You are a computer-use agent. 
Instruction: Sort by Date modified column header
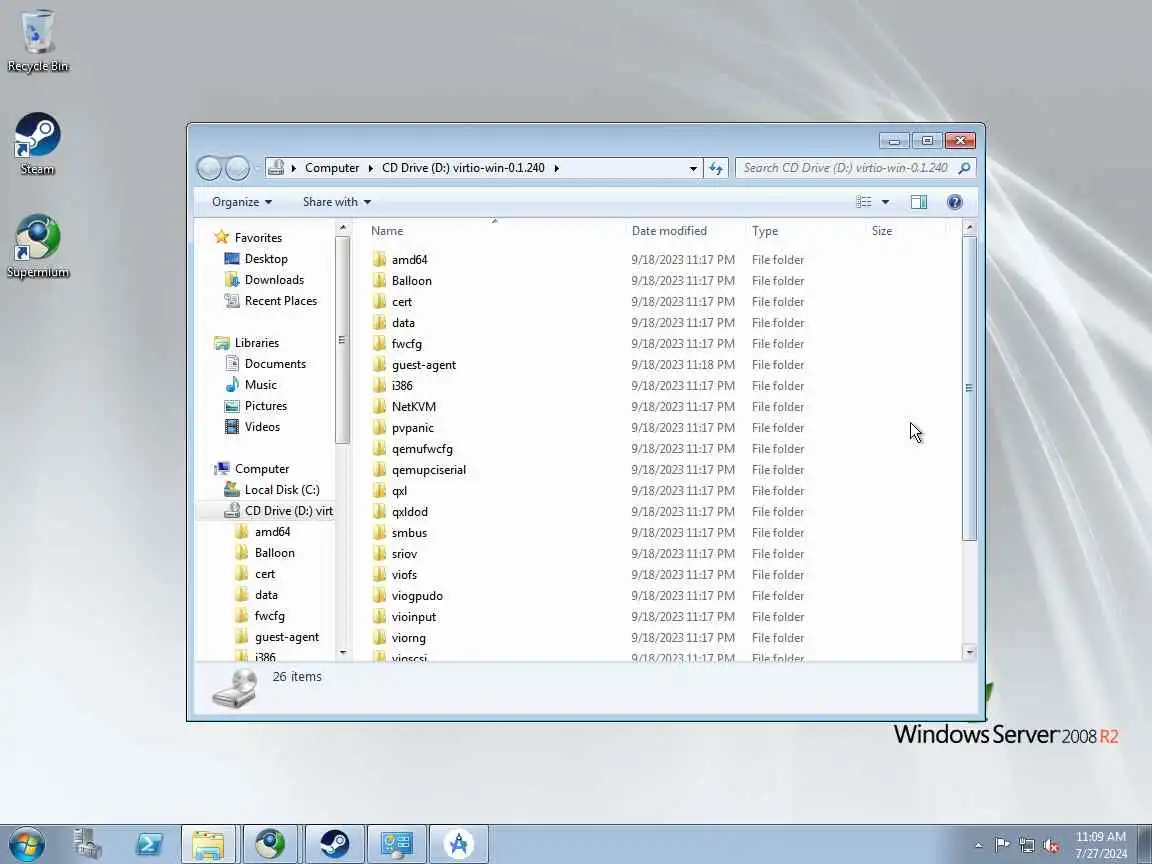[x=669, y=231]
